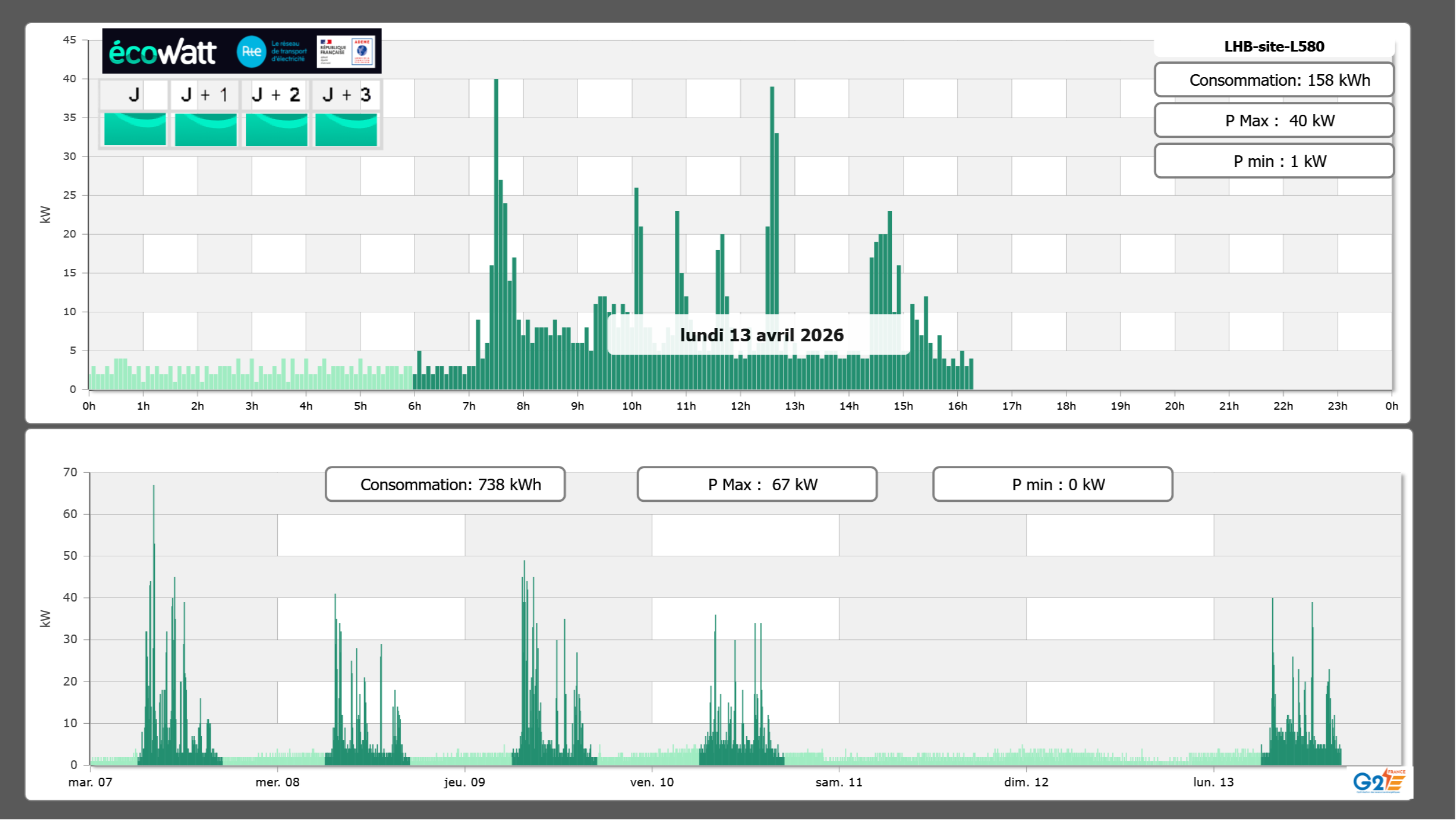Select the J + 1 day label
Screen dimensions: 1456x820
coord(204,94)
